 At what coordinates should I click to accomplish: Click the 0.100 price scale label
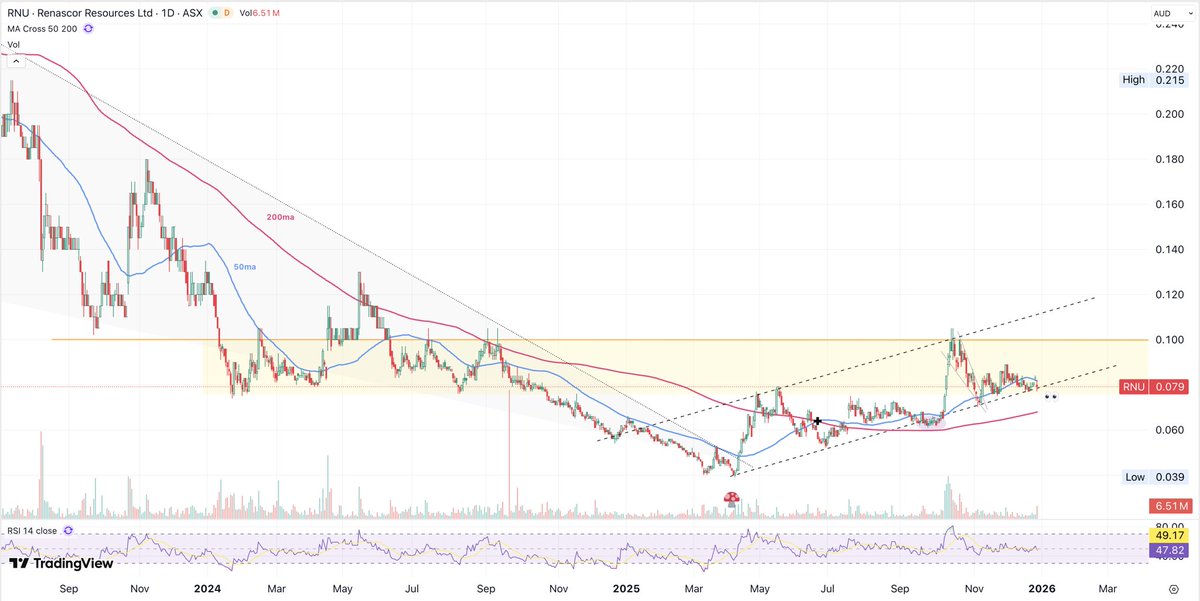pos(1170,340)
